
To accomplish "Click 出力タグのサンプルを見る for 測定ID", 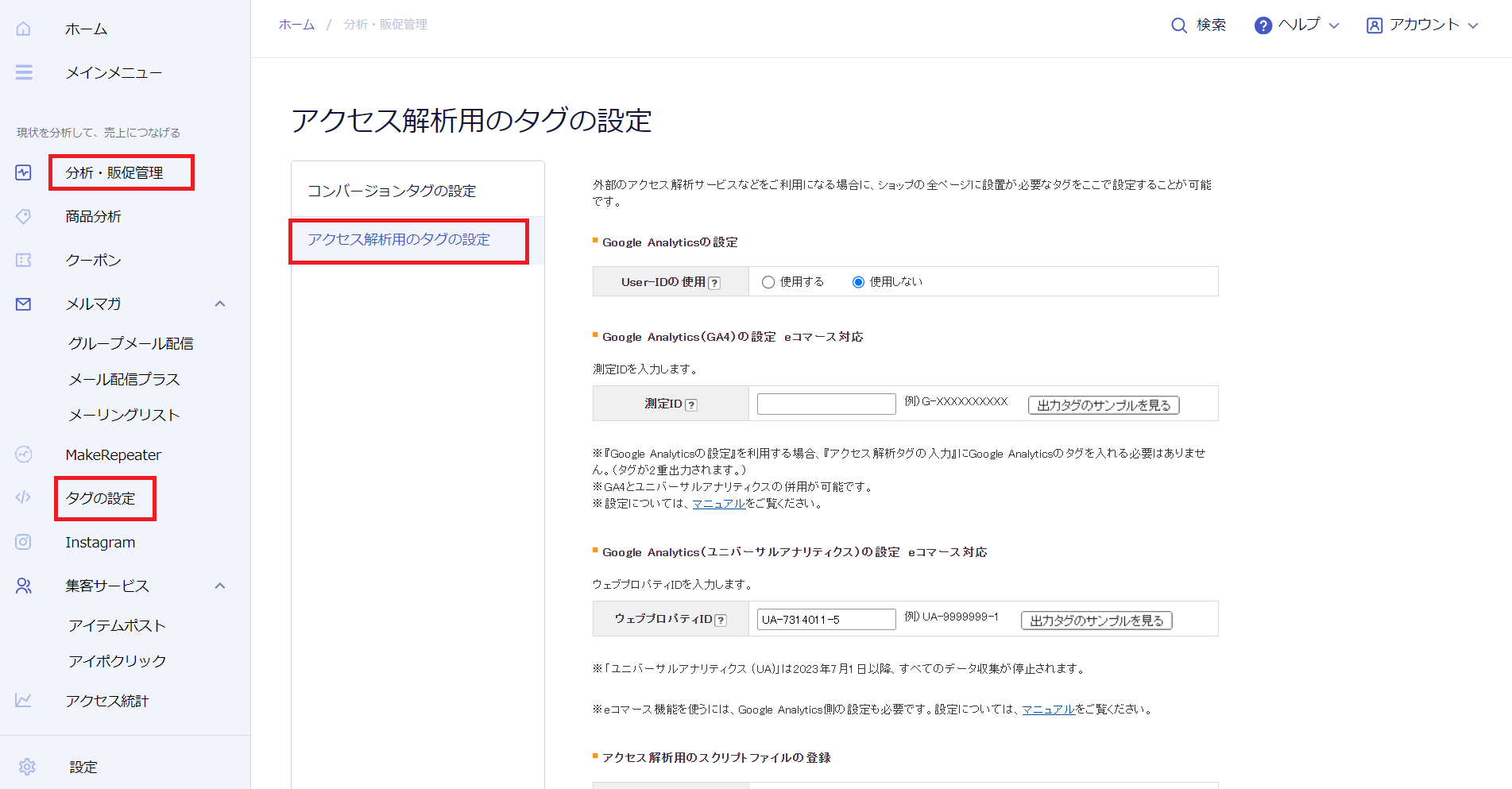I will (x=1104, y=405).
